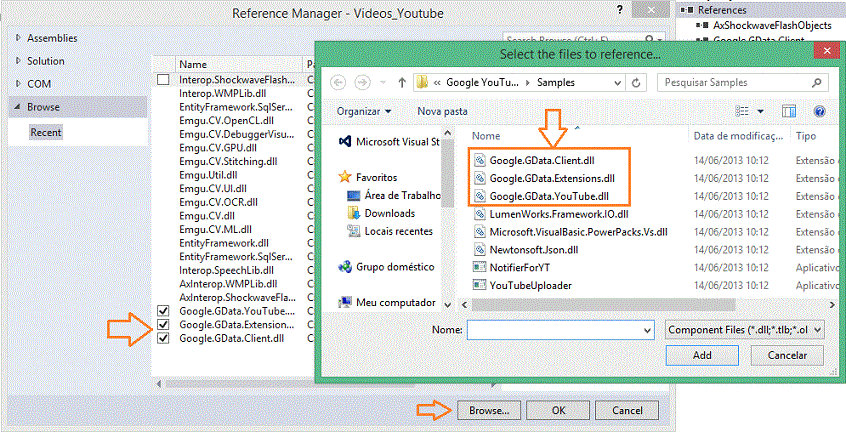Click the Google YouTu... breadcrumb segment
Viewport: 846px width, 432px height.
tap(482, 83)
